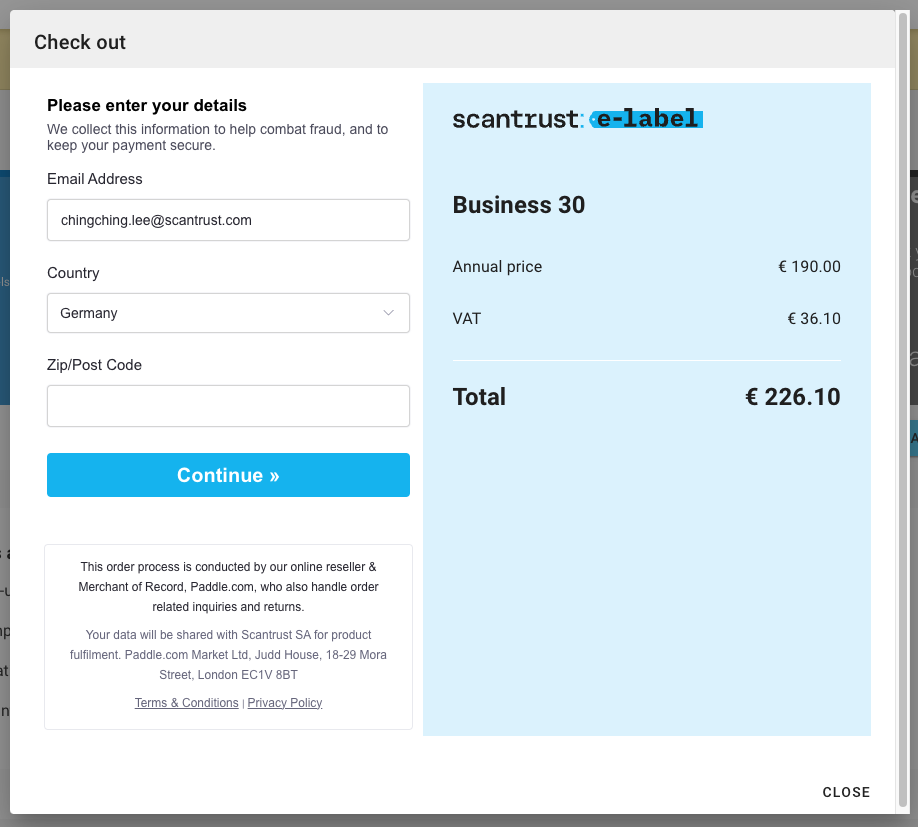Image resolution: width=918 pixels, height=827 pixels.
Task: Click the VAT amount € 36.10
Action: pyautogui.click(x=814, y=318)
